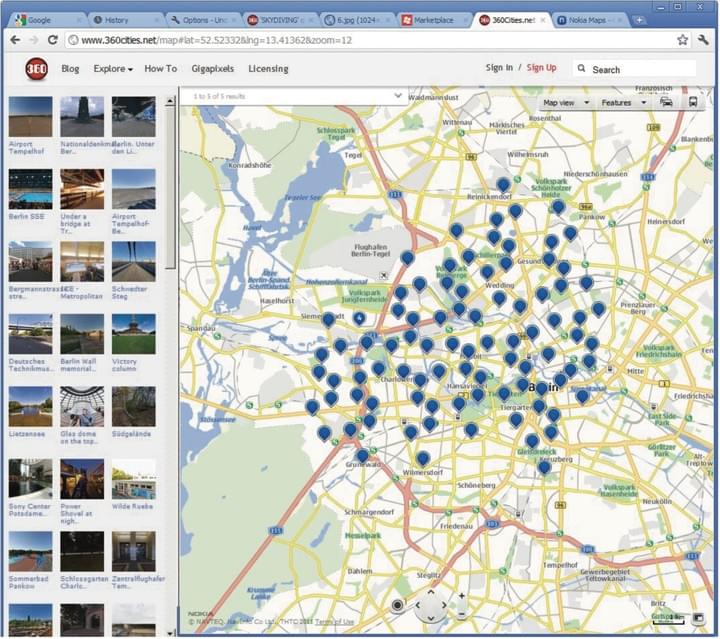
Task: Expand the results list dropdown arrow
Action: coord(398,96)
